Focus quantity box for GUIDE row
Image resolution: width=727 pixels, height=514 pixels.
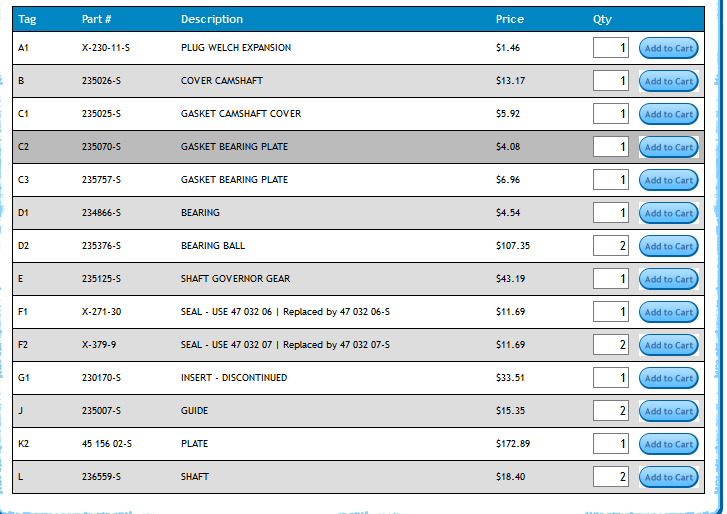pyautogui.click(x=611, y=411)
